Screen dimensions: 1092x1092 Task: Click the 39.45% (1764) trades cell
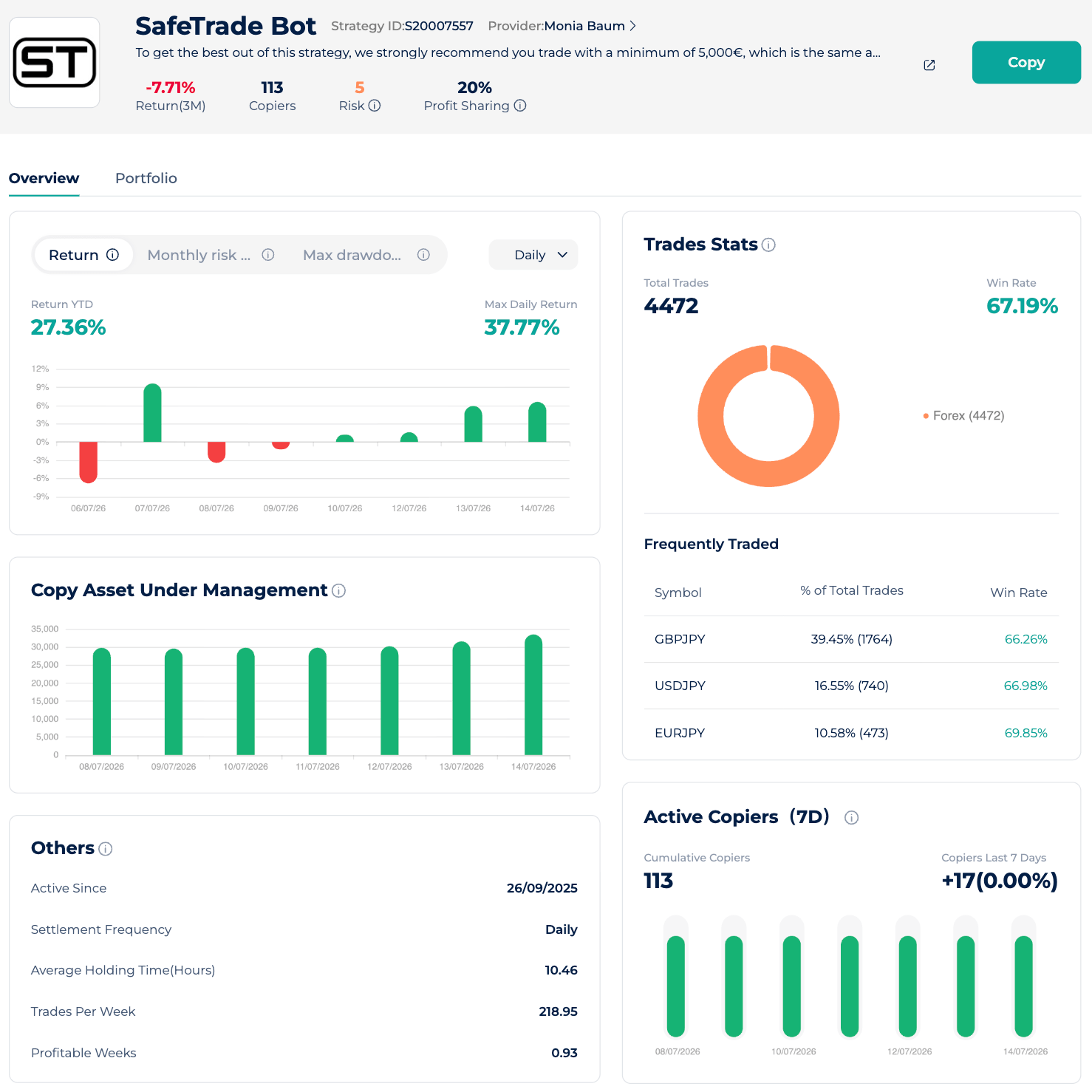point(851,639)
